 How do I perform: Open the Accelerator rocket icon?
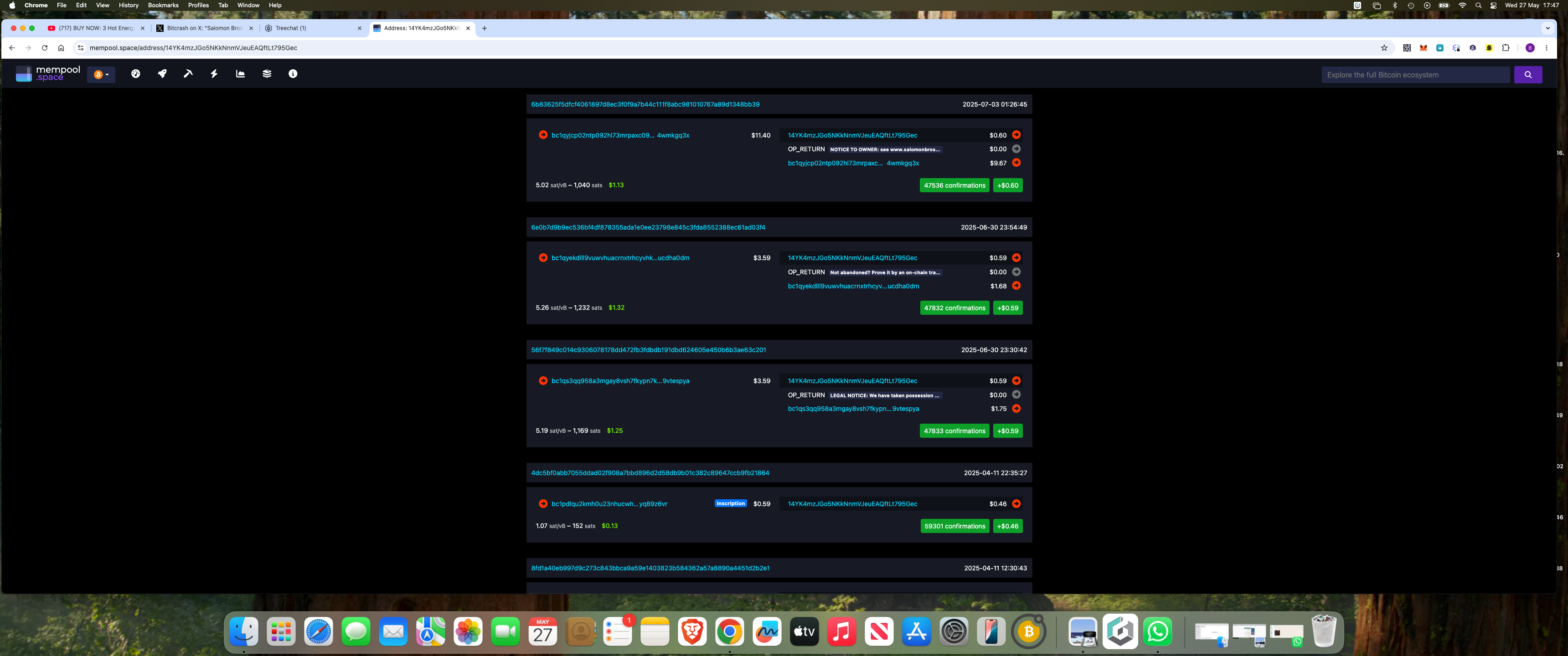pyautogui.click(x=162, y=74)
